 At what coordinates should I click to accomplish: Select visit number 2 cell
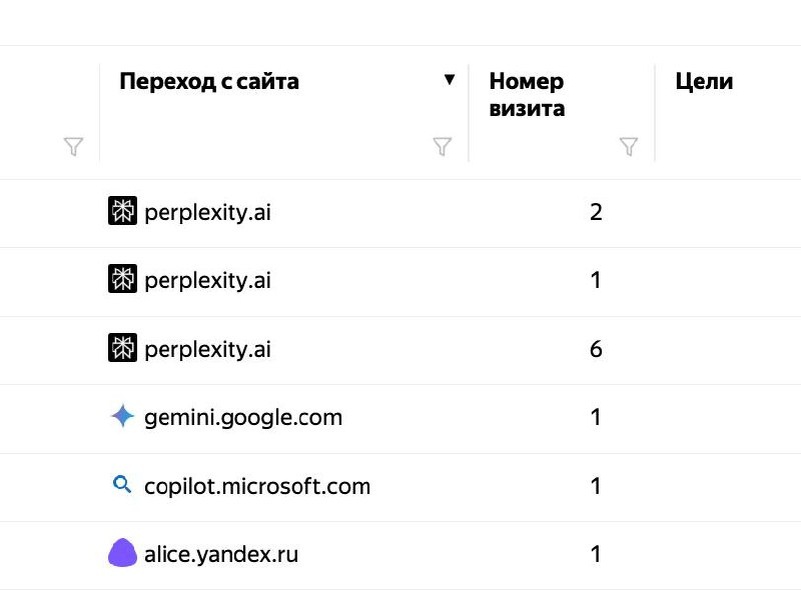click(596, 212)
